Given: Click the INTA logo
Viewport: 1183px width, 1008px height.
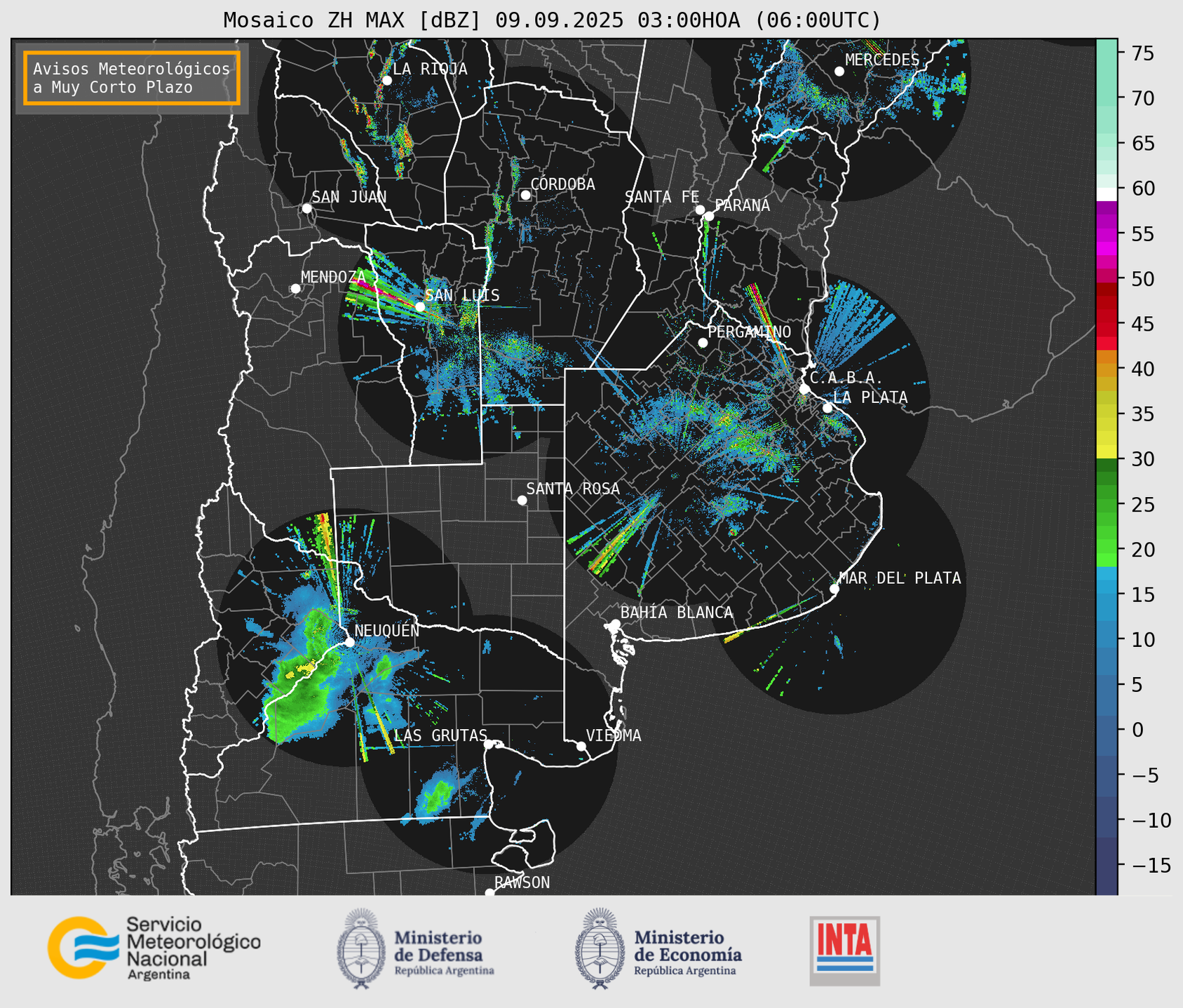Looking at the screenshot, I should 844,951.
